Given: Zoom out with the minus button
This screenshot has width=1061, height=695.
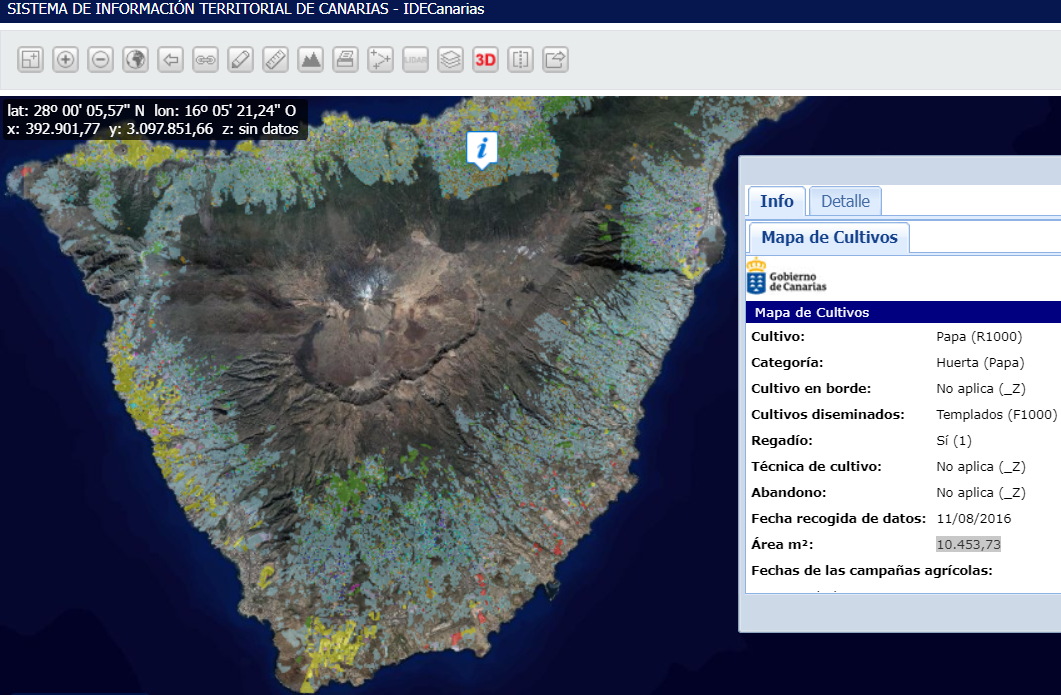Looking at the screenshot, I should (100, 60).
